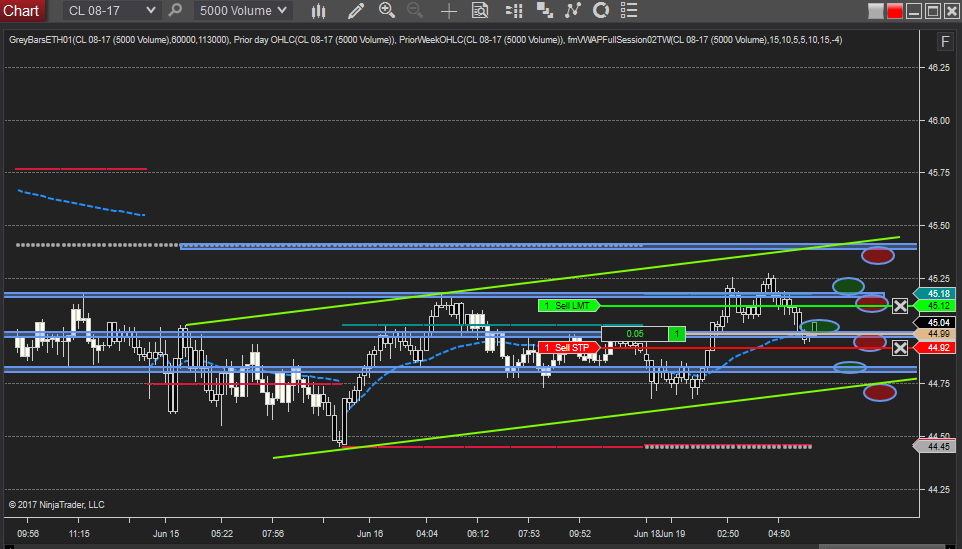This screenshot has width=962, height=549.
Task: Select the green ellipse below 45.25
Action: tap(848, 285)
